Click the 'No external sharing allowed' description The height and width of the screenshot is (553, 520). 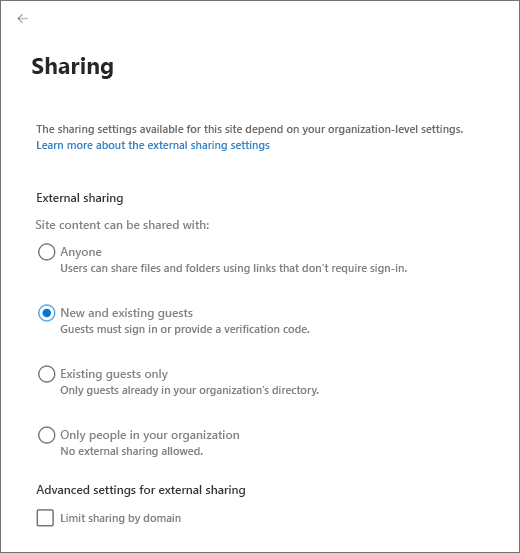(x=132, y=451)
